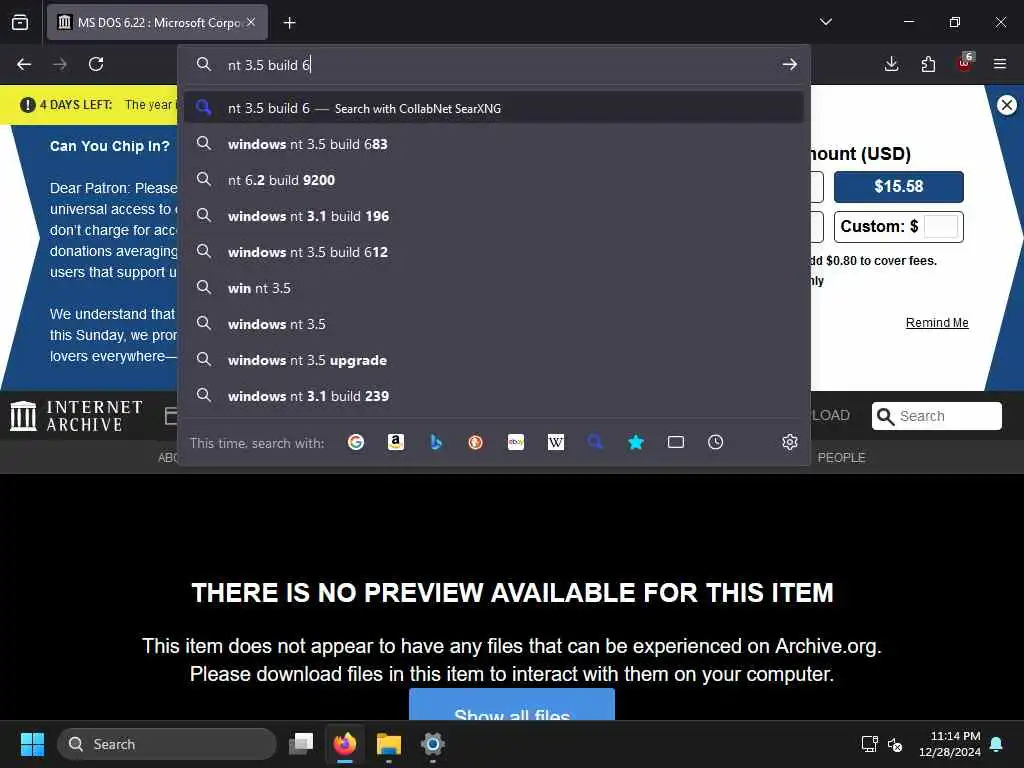Screen dimensions: 1024x768
Task: Search with Bing icon
Action: 436,442
